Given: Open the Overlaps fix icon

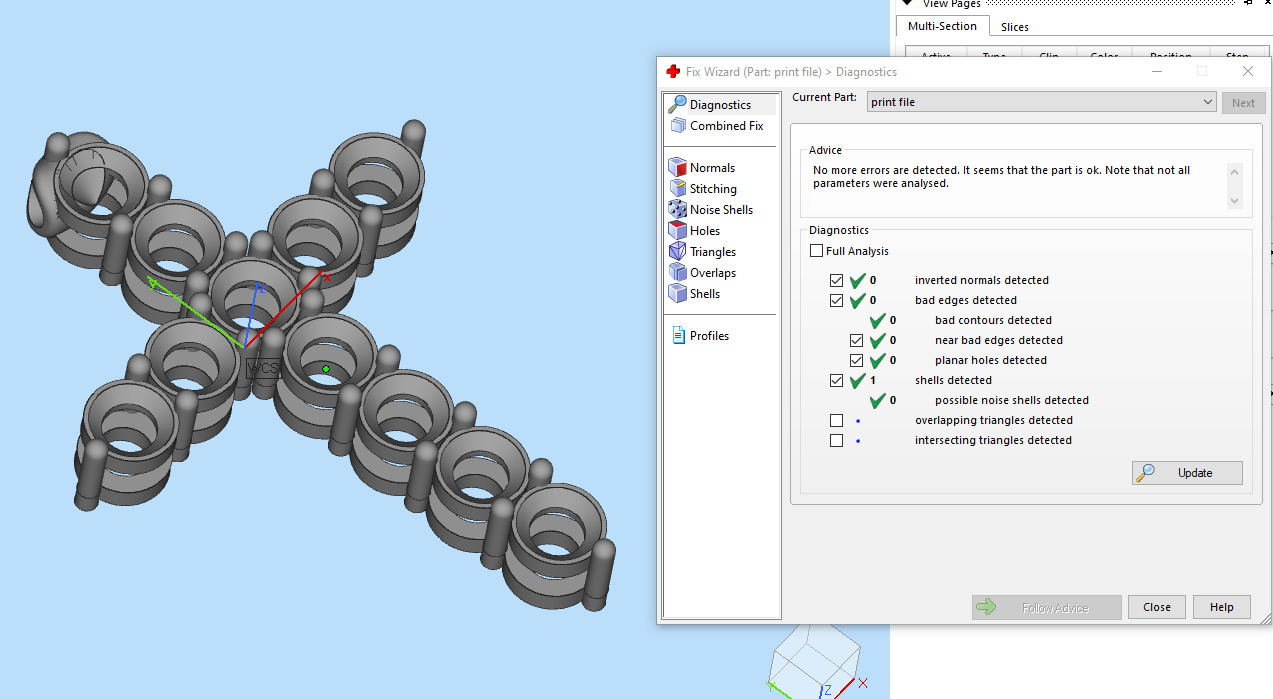Looking at the screenshot, I should (x=678, y=272).
